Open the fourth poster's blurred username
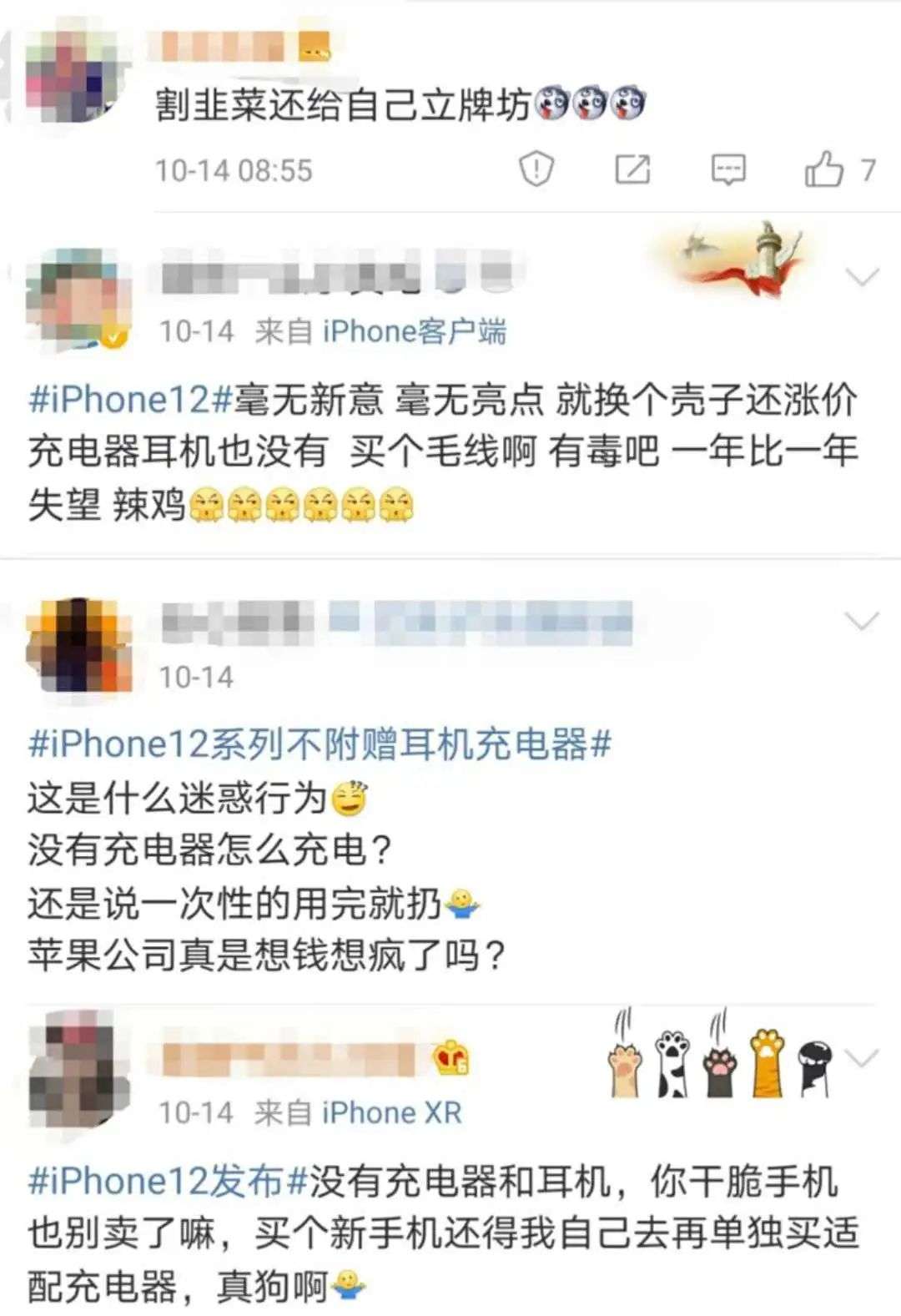This screenshot has height=1316, width=901. (x=289, y=1058)
